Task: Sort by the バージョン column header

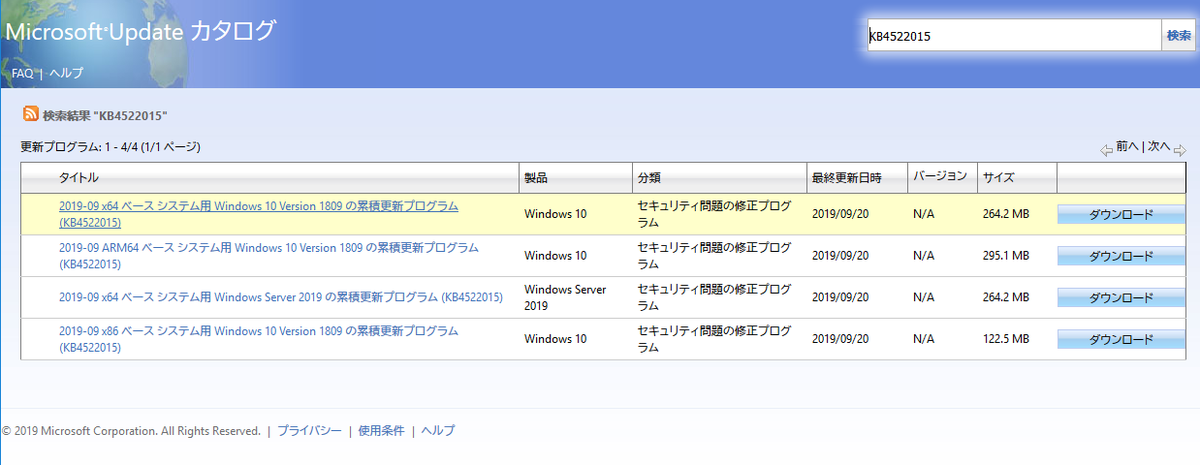Action: (x=940, y=176)
